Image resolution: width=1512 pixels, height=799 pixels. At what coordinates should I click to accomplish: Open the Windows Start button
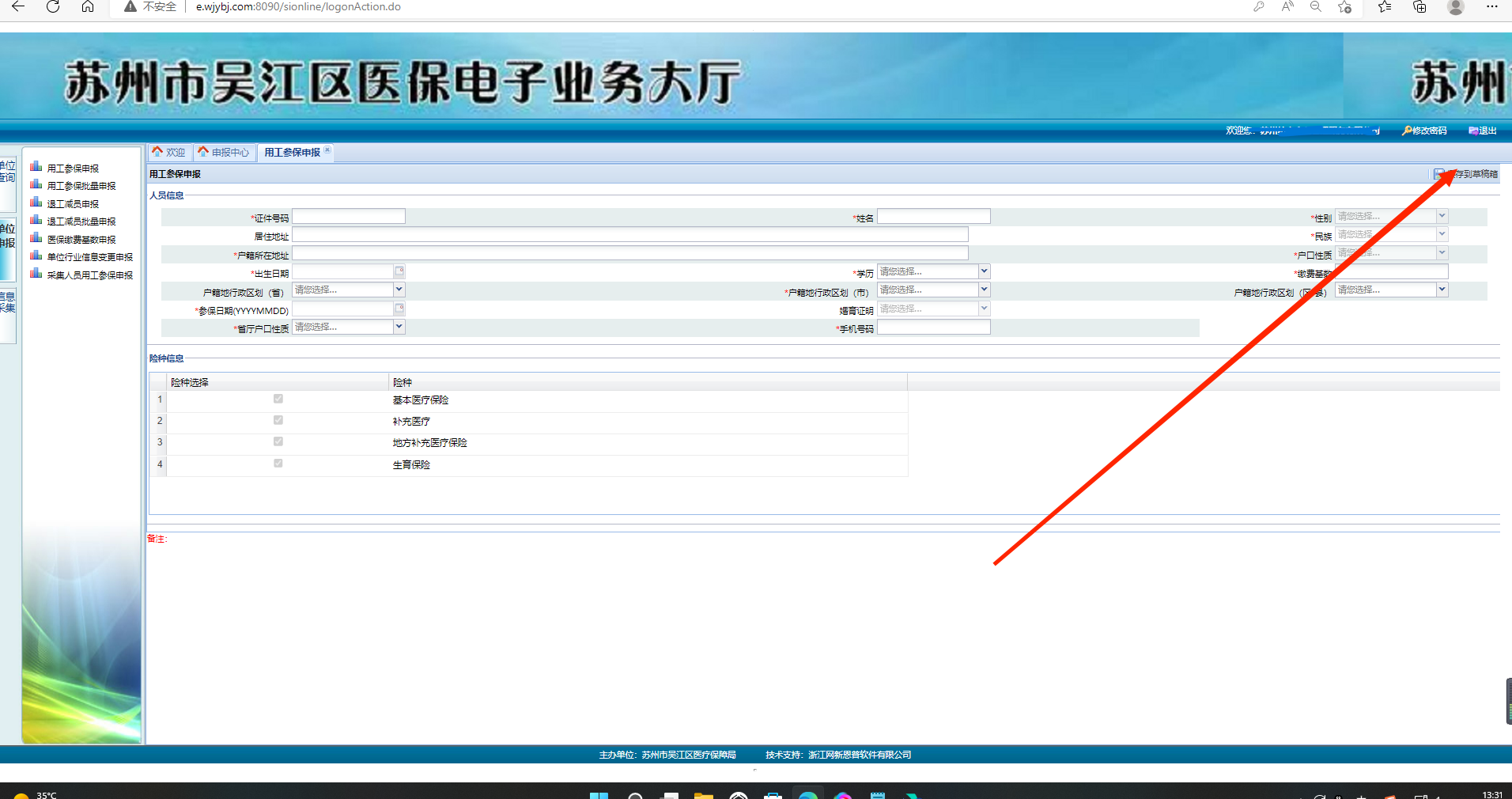[599, 794]
